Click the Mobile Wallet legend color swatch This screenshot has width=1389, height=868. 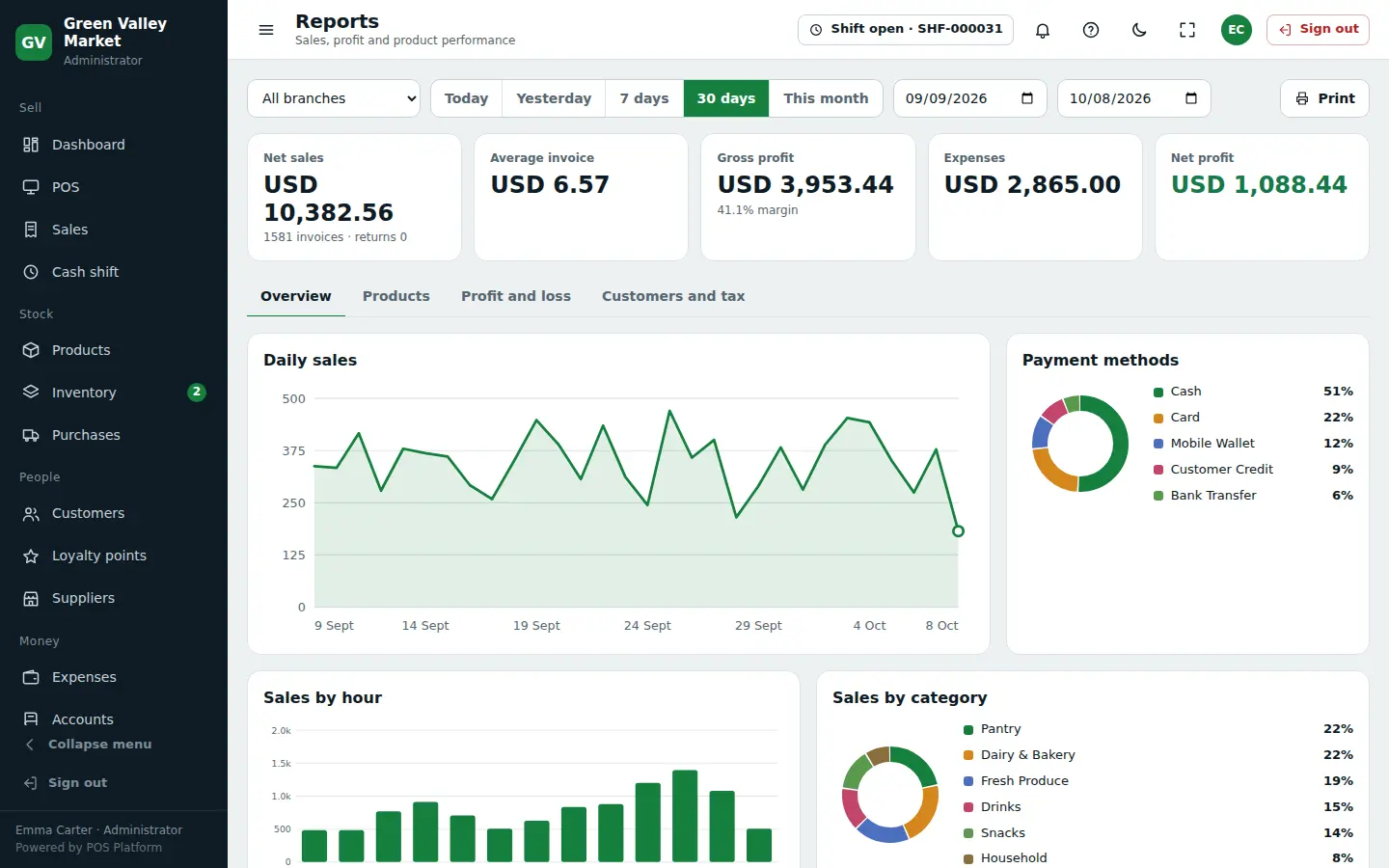tap(1158, 445)
